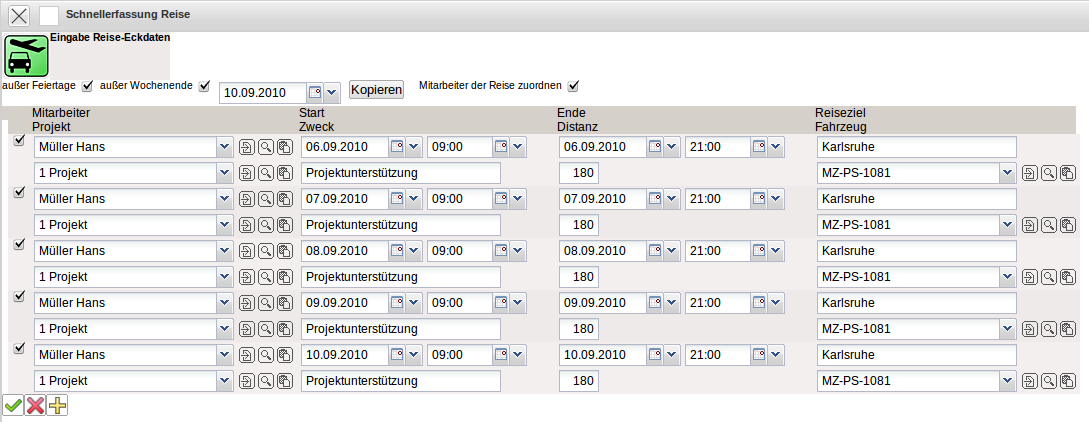This screenshot has width=1089, height=422.
Task: Open calendar icon for start date 08.09.2010
Action: coord(396,251)
